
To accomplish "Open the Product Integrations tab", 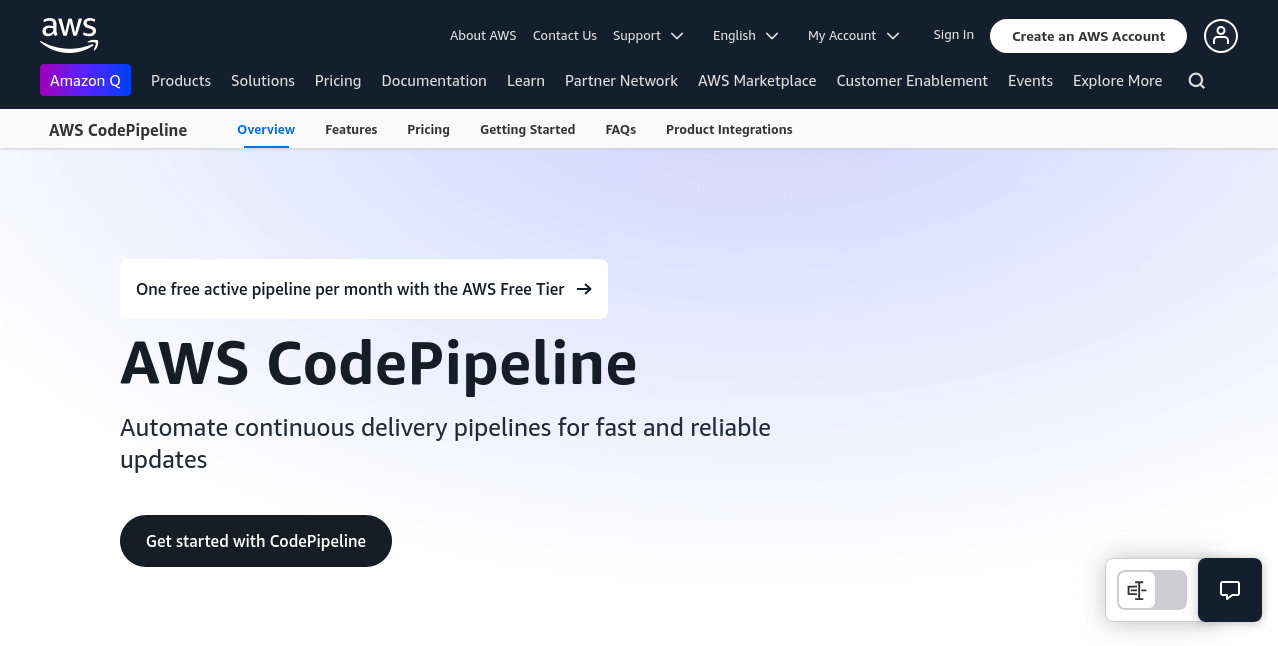I will (x=729, y=130).
